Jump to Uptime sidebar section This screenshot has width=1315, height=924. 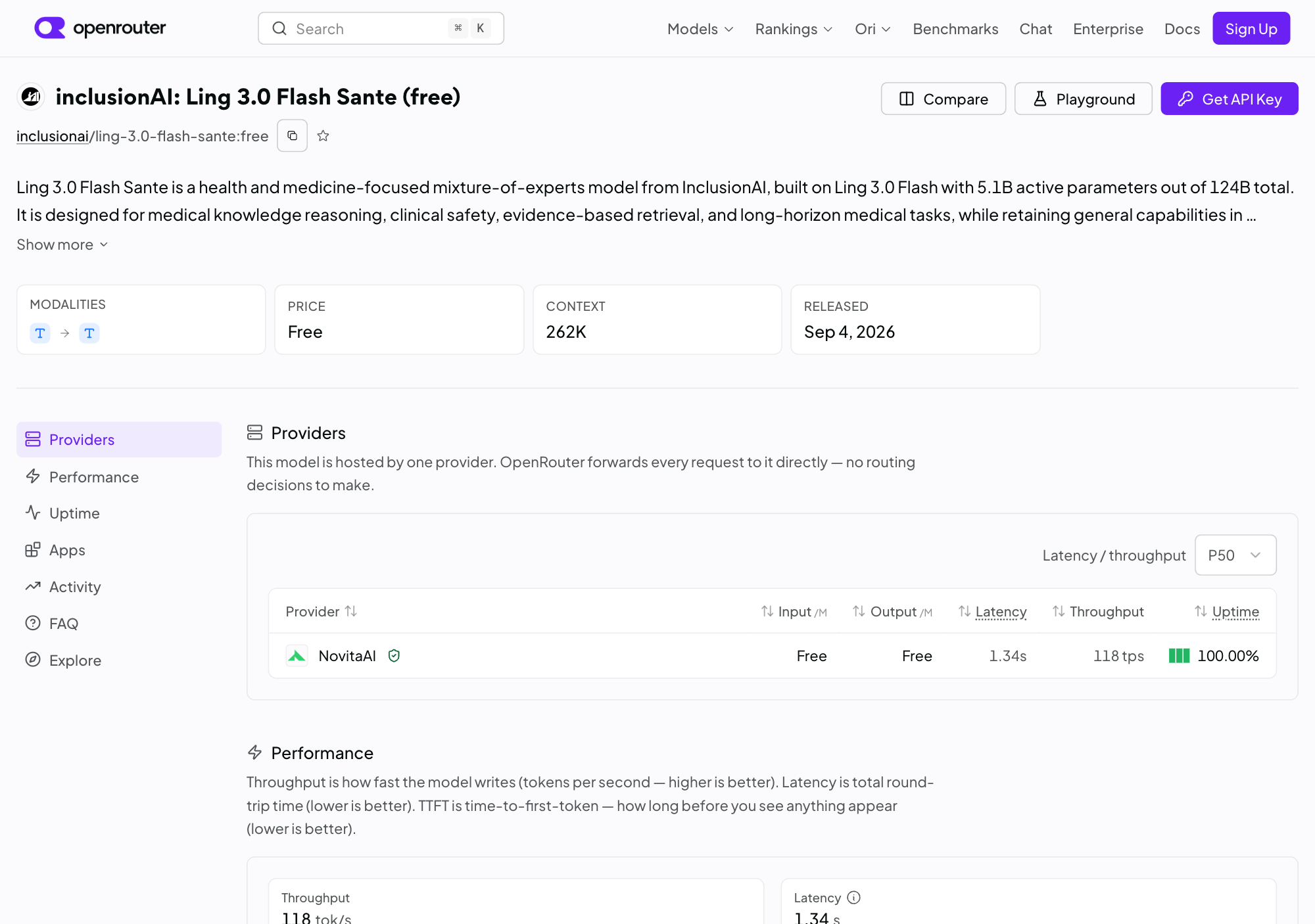tap(119, 513)
